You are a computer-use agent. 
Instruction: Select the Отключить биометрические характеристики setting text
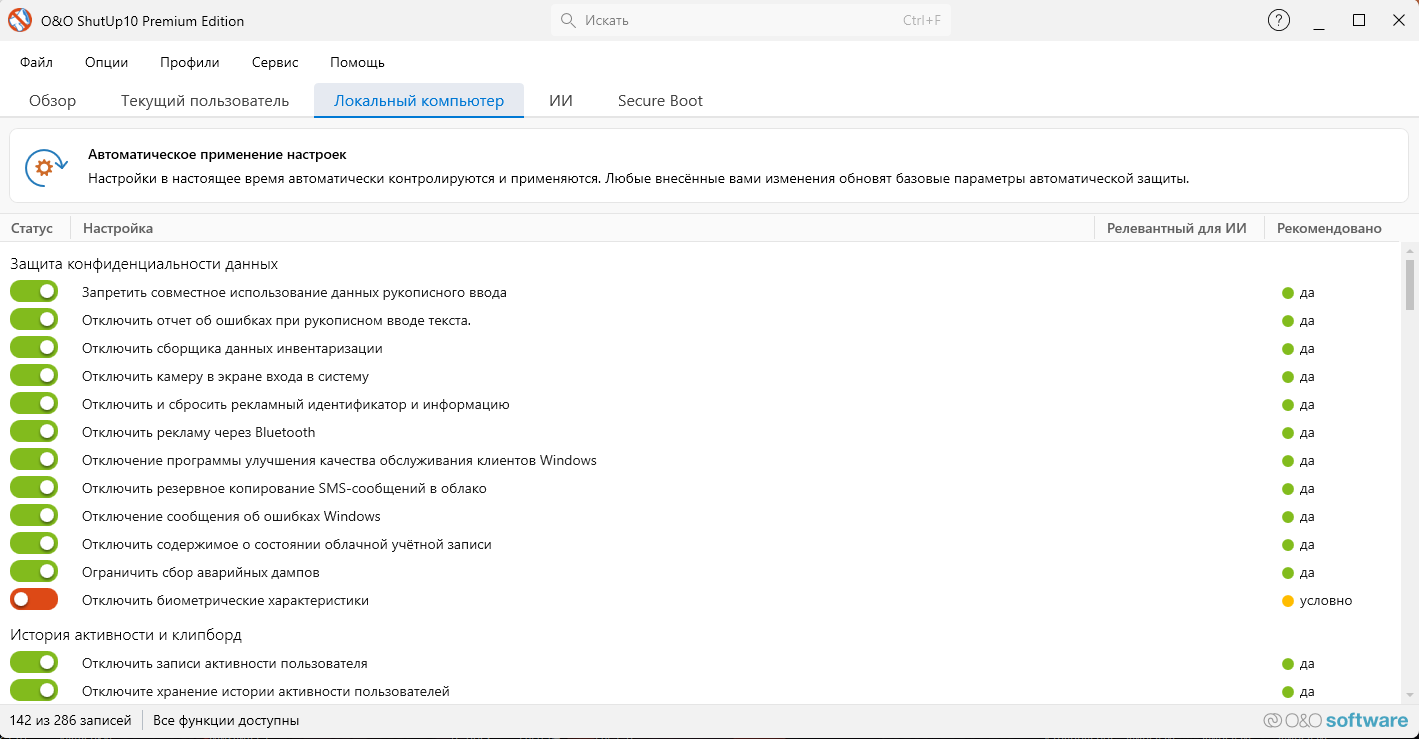[226, 600]
